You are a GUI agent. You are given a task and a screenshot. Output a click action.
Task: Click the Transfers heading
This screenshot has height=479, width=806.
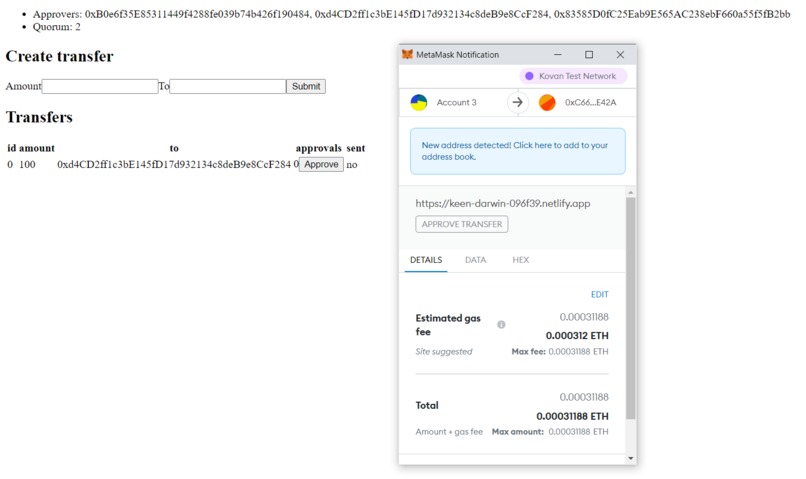click(x=39, y=117)
